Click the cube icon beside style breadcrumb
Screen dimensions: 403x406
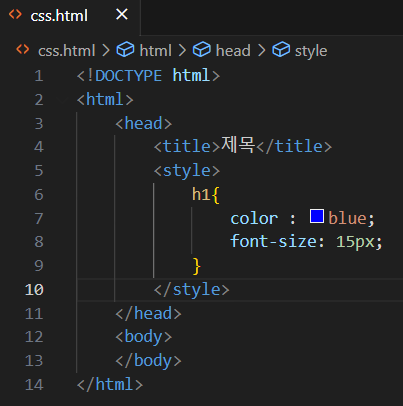pos(281,50)
